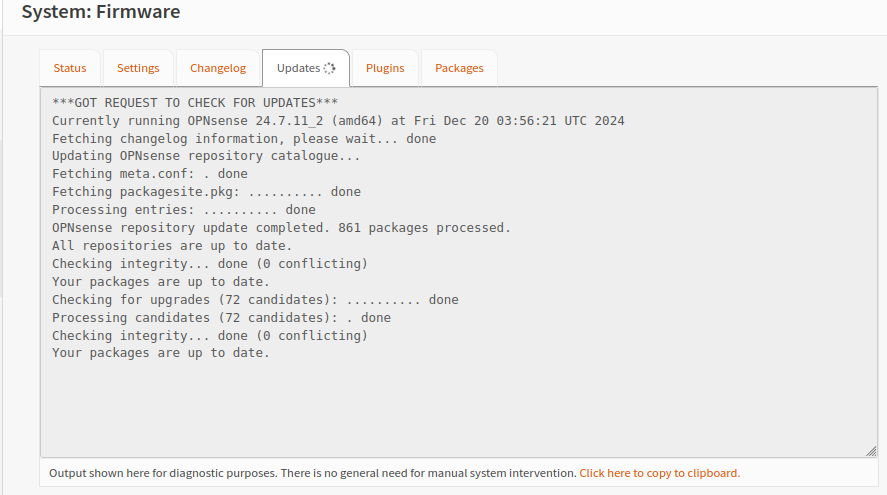Click the GOT REQUEST TO CHECK FOR UPDATES line

point(195,103)
